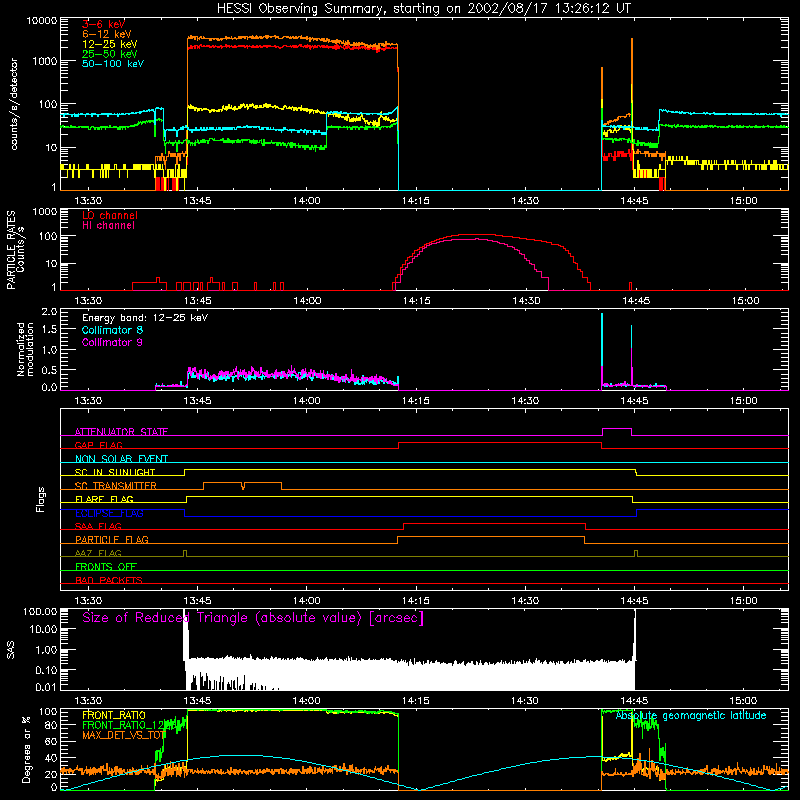800x800 pixels.
Task: Select the green 25-50 keV legend label
Action: click(x=110, y=54)
